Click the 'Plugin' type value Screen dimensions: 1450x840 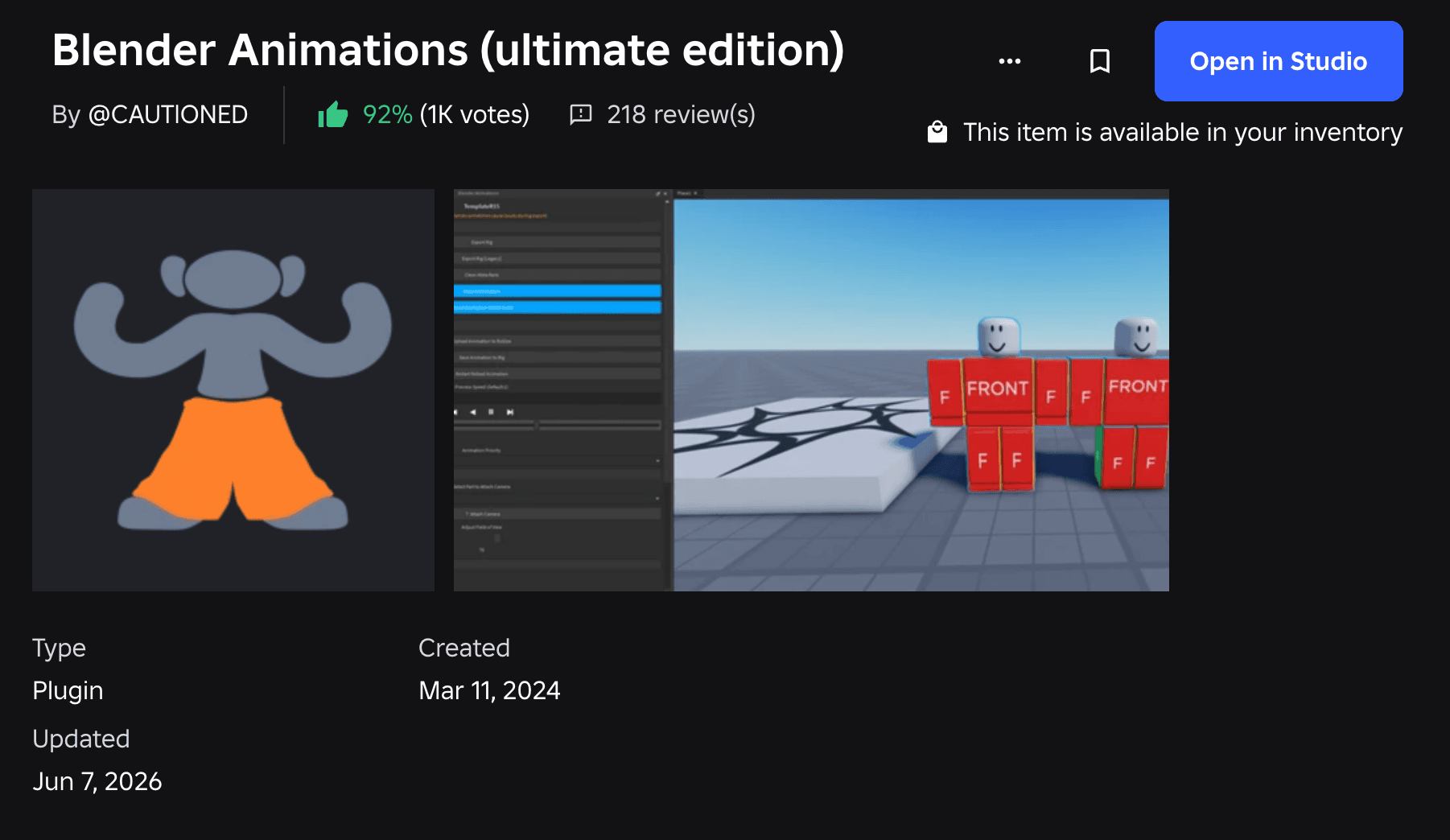click(x=68, y=691)
